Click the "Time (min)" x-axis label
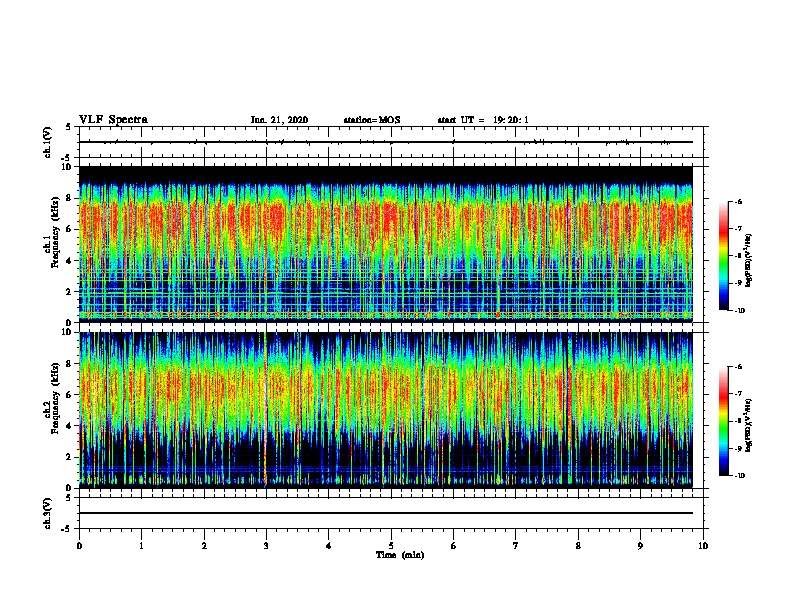This screenshot has height=612, width=792. coord(400,555)
